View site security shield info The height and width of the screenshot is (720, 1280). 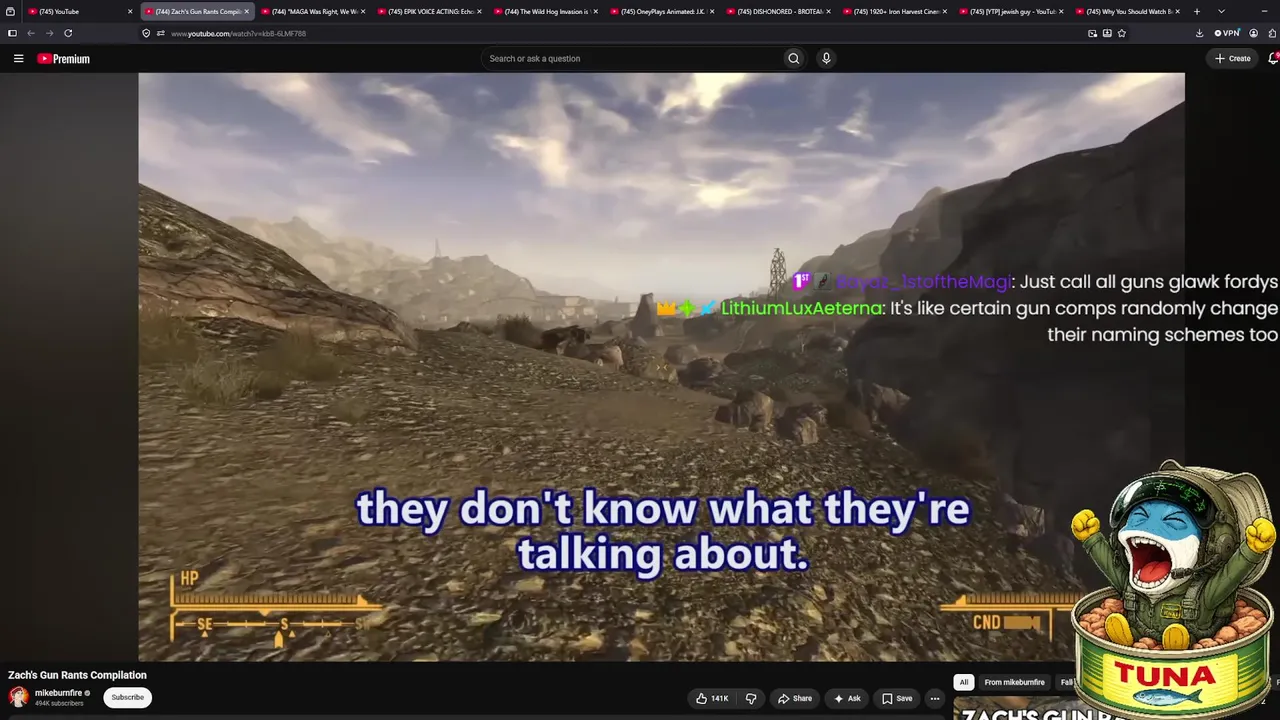[146, 33]
